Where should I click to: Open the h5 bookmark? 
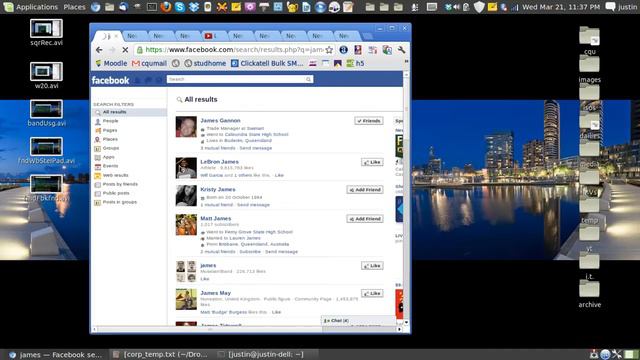(x=355, y=63)
